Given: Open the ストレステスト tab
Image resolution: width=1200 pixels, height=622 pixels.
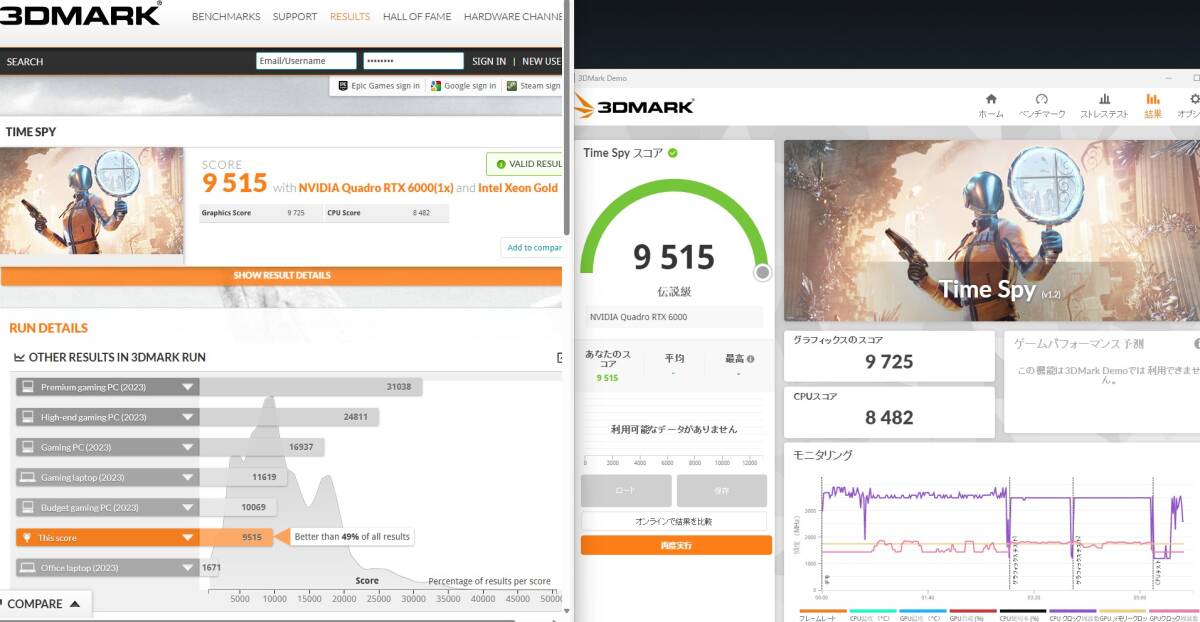Looking at the screenshot, I should click(x=1104, y=105).
